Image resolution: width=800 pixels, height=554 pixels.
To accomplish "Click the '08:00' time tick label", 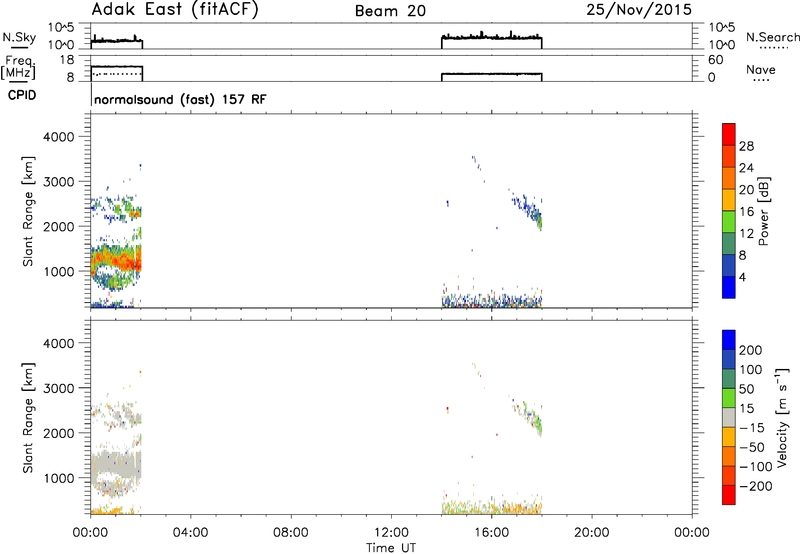I will (291, 533).
